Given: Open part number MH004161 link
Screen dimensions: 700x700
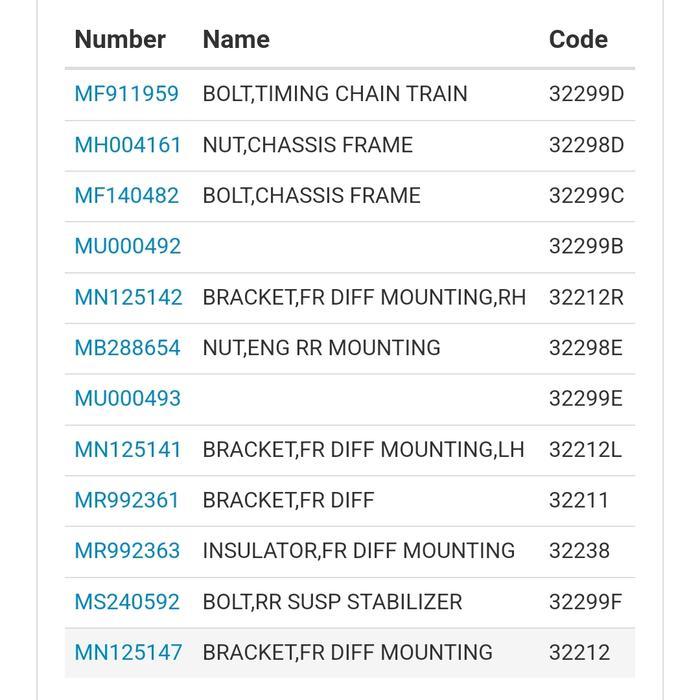Looking at the screenshot, I should (x=128, y=145).
